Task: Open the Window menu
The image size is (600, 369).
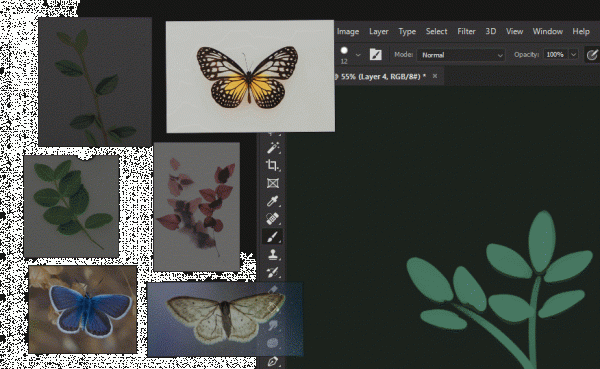Action: click(x=548, y=31)
